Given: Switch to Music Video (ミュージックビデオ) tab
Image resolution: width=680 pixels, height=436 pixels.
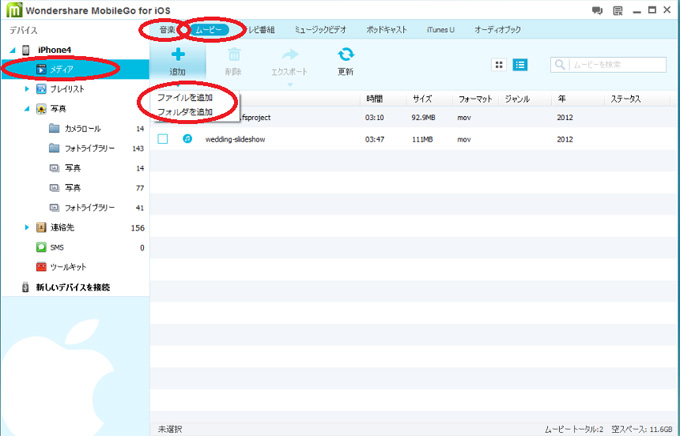Looking at the screenshot, I should (x=320, y=30).
